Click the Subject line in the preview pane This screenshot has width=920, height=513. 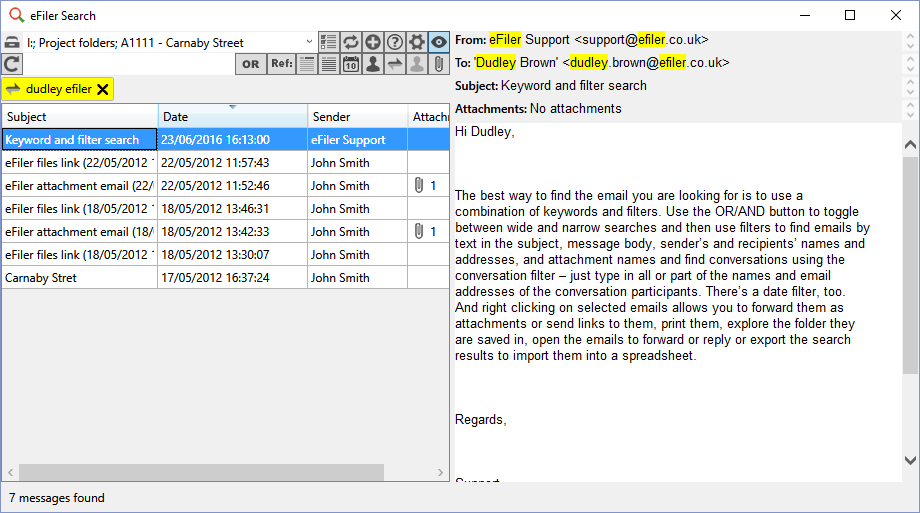click(550, 86)
